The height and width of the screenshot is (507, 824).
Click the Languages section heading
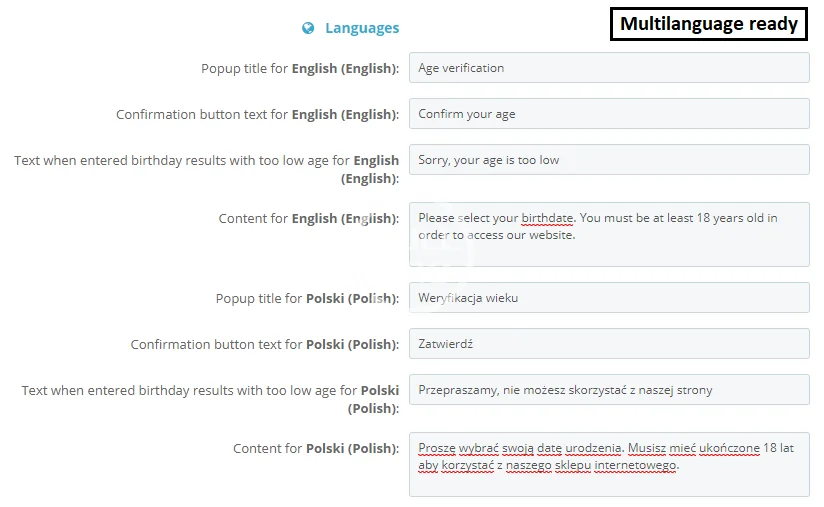361,28
